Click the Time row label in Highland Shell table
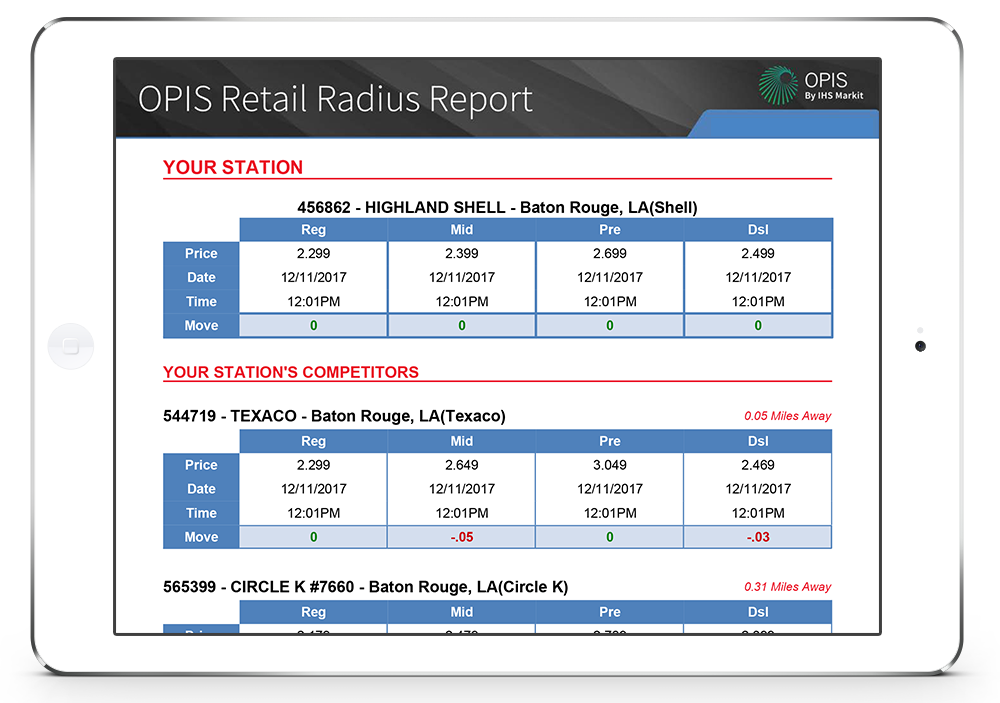The image size is (1000, 703). (x=201, y=302)
